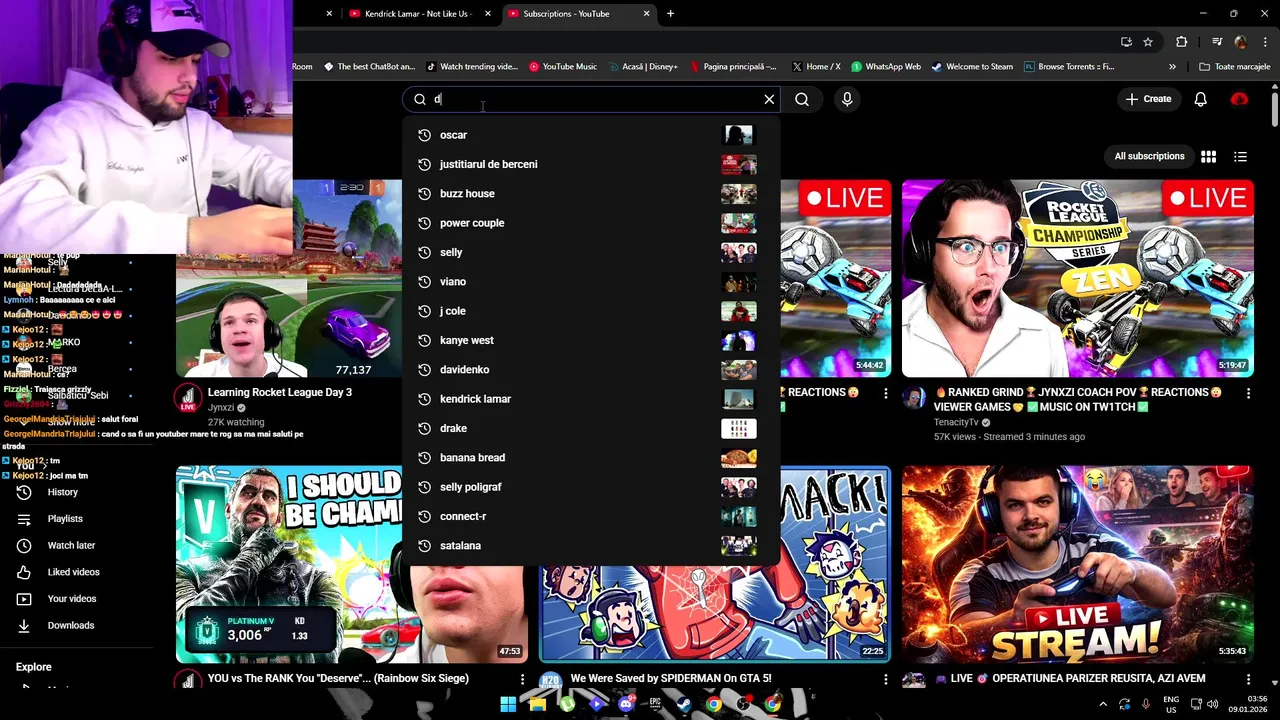Click the Create button
This screenshot has width=1280, height=720.
pos(1148,99)
